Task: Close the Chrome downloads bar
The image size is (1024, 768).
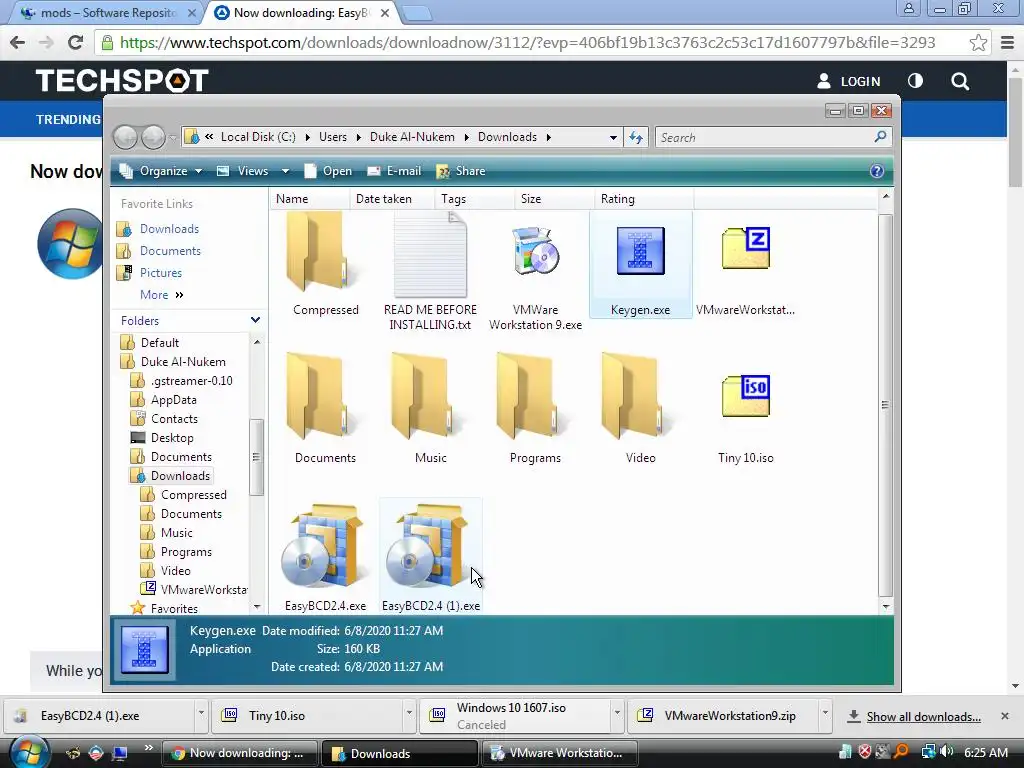Action: (x=1005, y=716)
